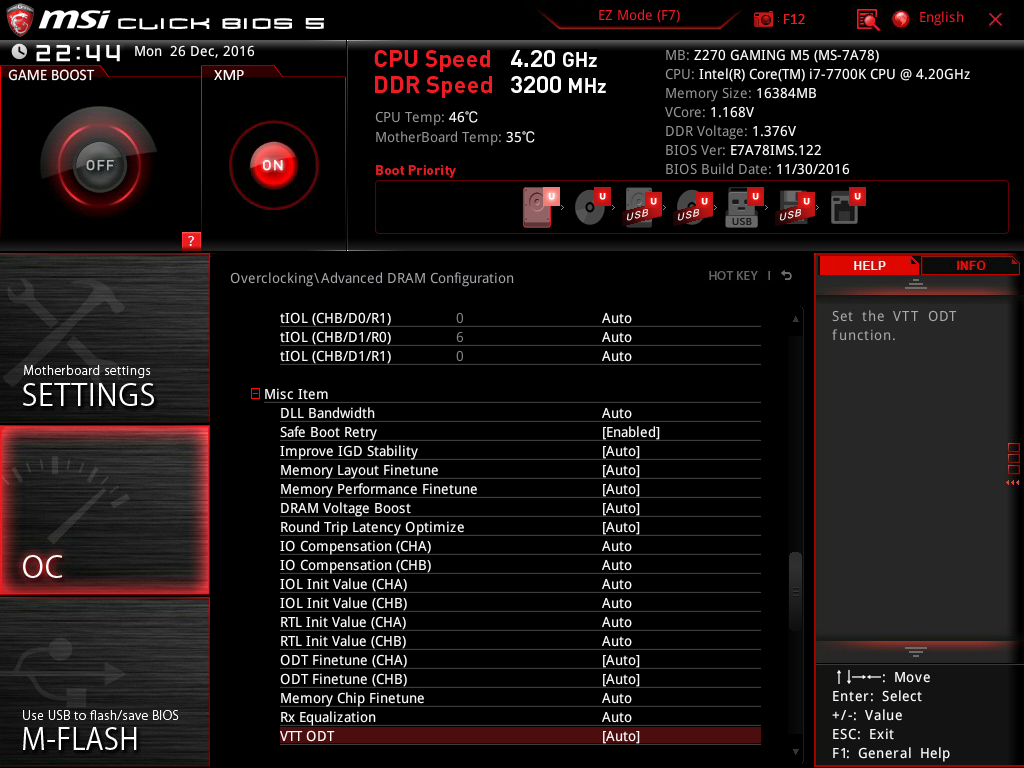This screenshot has height=768, width=1024.
Task: Click the red triple-arrow side panel expander
Action: click(x=1013, y=483)
